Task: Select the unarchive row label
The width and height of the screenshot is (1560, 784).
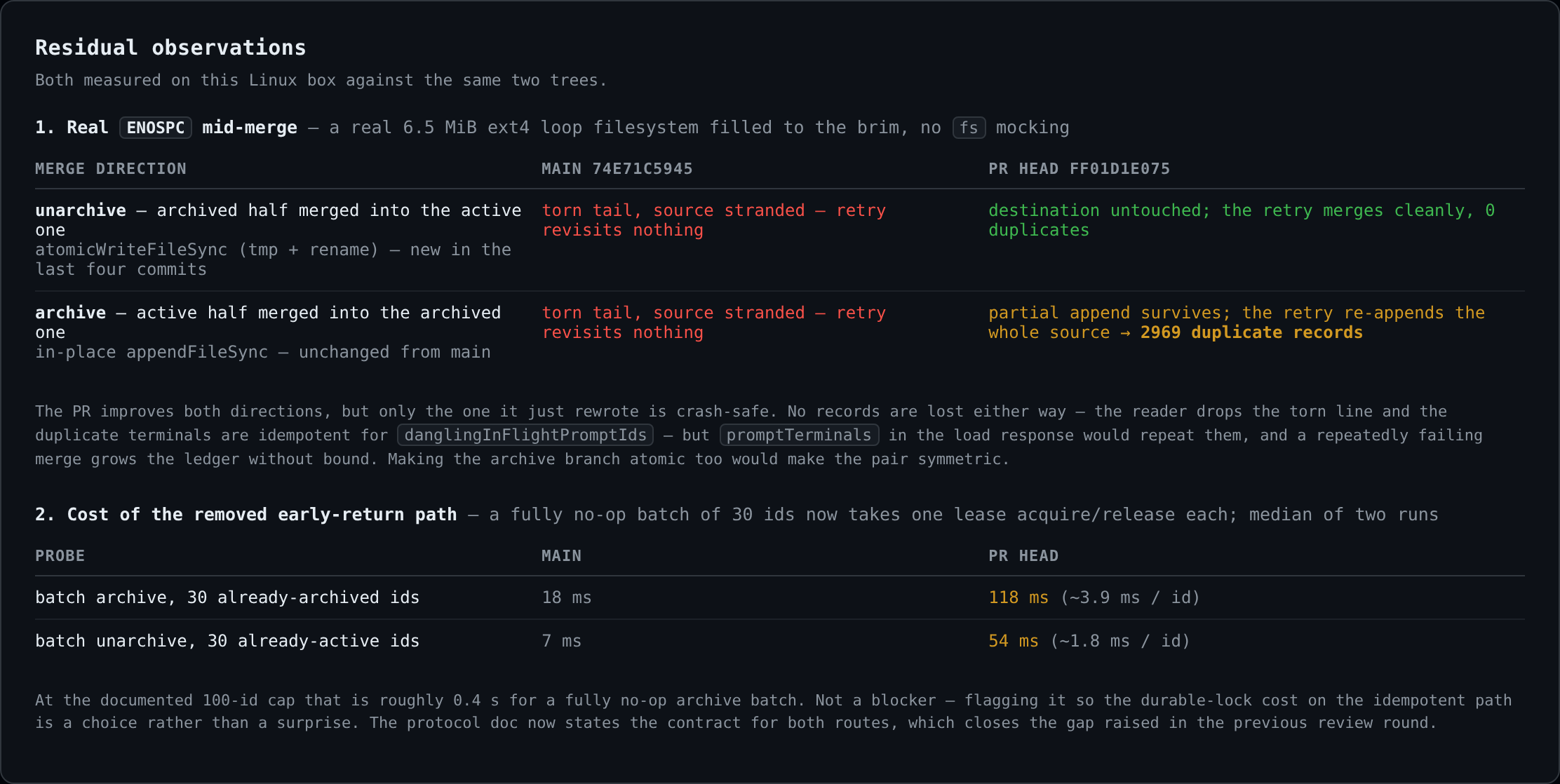Action: [81, 210]
